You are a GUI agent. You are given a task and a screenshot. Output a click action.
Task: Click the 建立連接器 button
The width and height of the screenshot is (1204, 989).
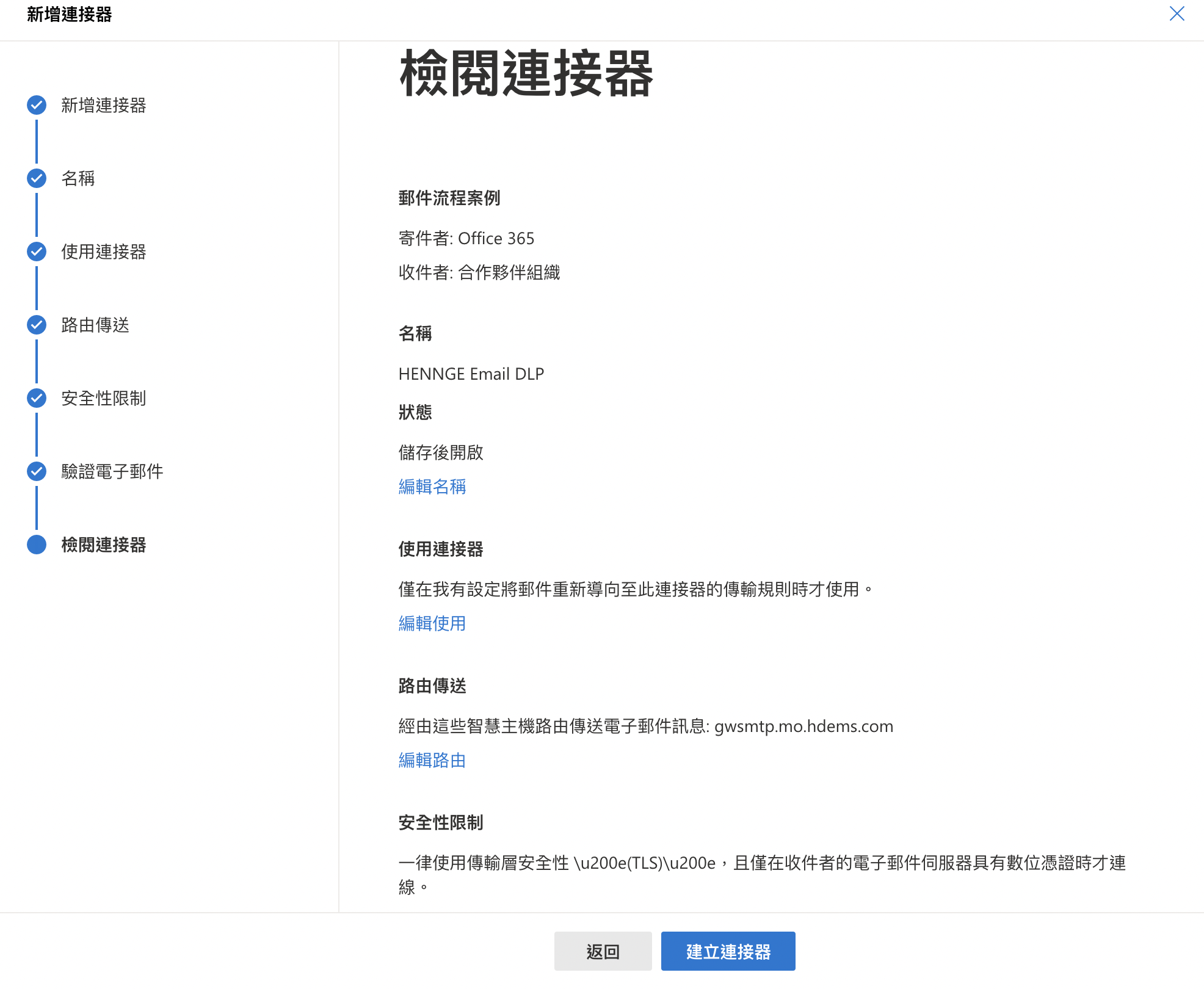[728, 951]
